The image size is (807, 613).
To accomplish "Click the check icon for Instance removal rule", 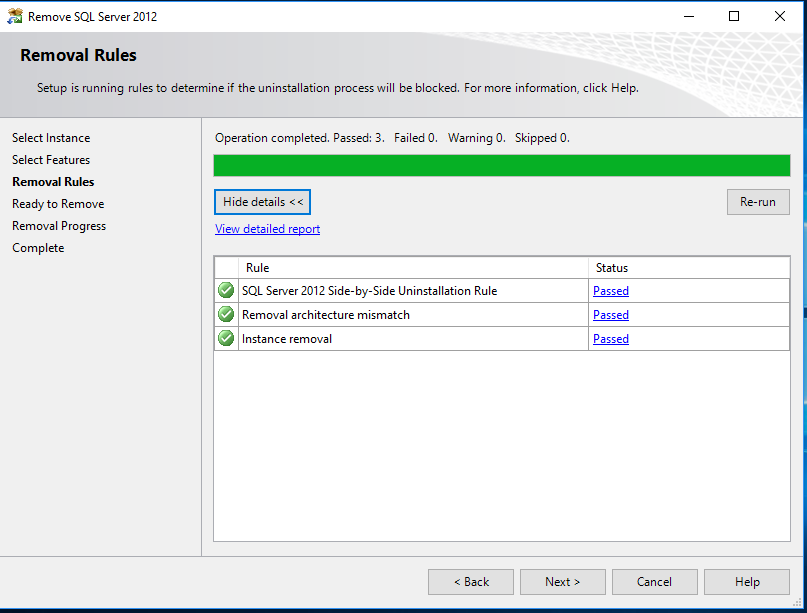I will tap(225, 338).
